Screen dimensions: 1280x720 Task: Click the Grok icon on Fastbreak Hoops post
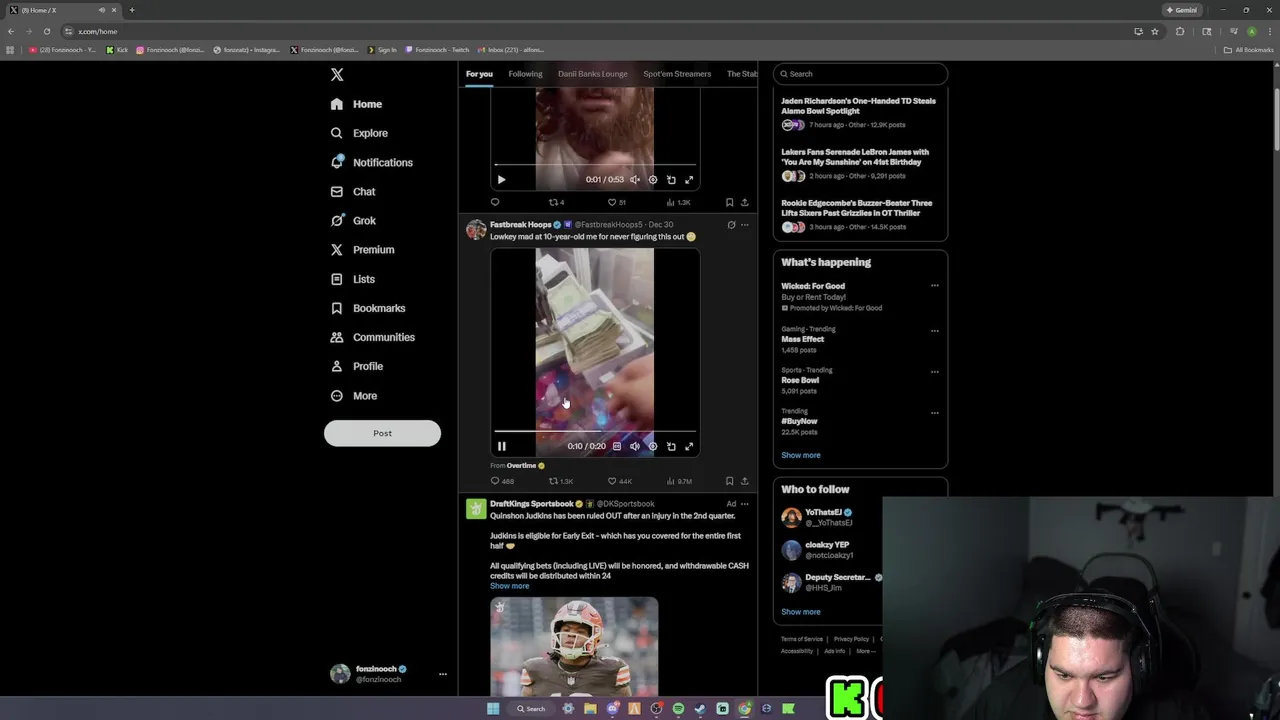pyautogui.click(x=731, y=225)
